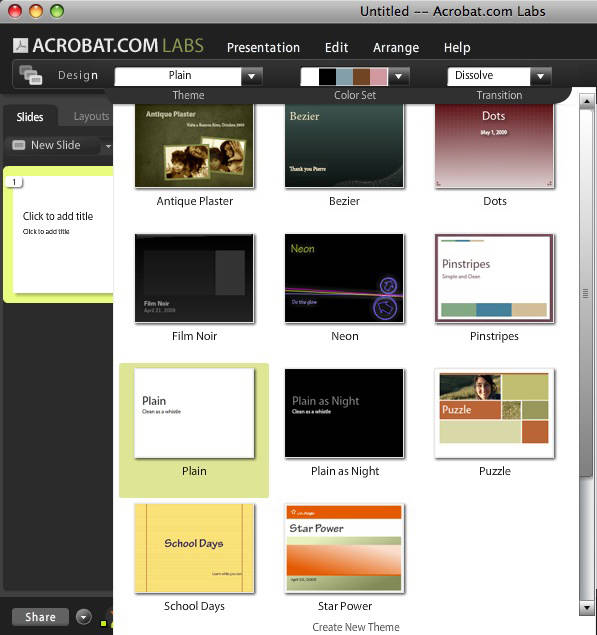This screenshot has height=635, width=597.
Task: Click the 'Star Power' caption text
Action: tap(345, 606)
